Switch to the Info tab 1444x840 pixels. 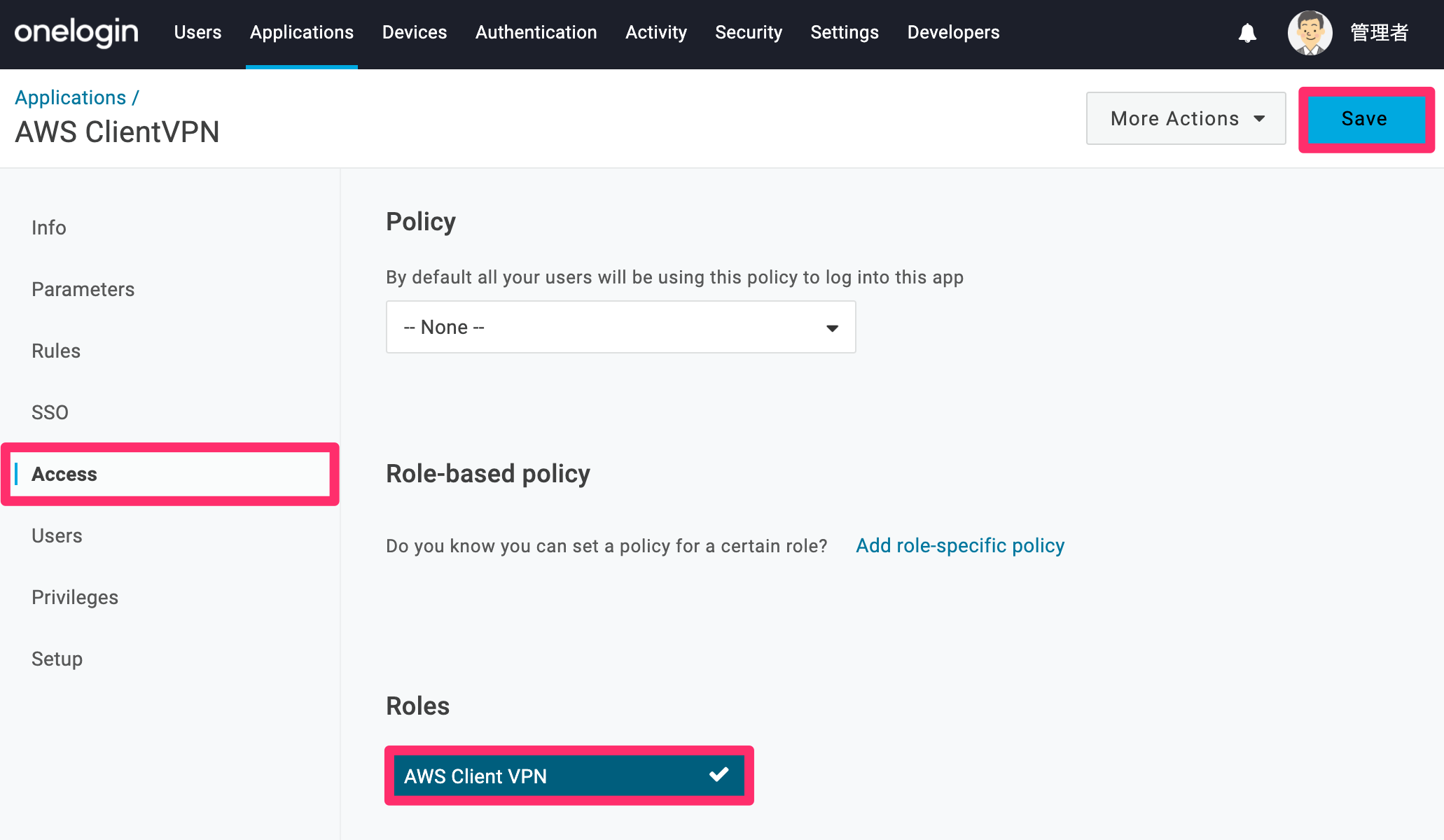pos(49,227)
